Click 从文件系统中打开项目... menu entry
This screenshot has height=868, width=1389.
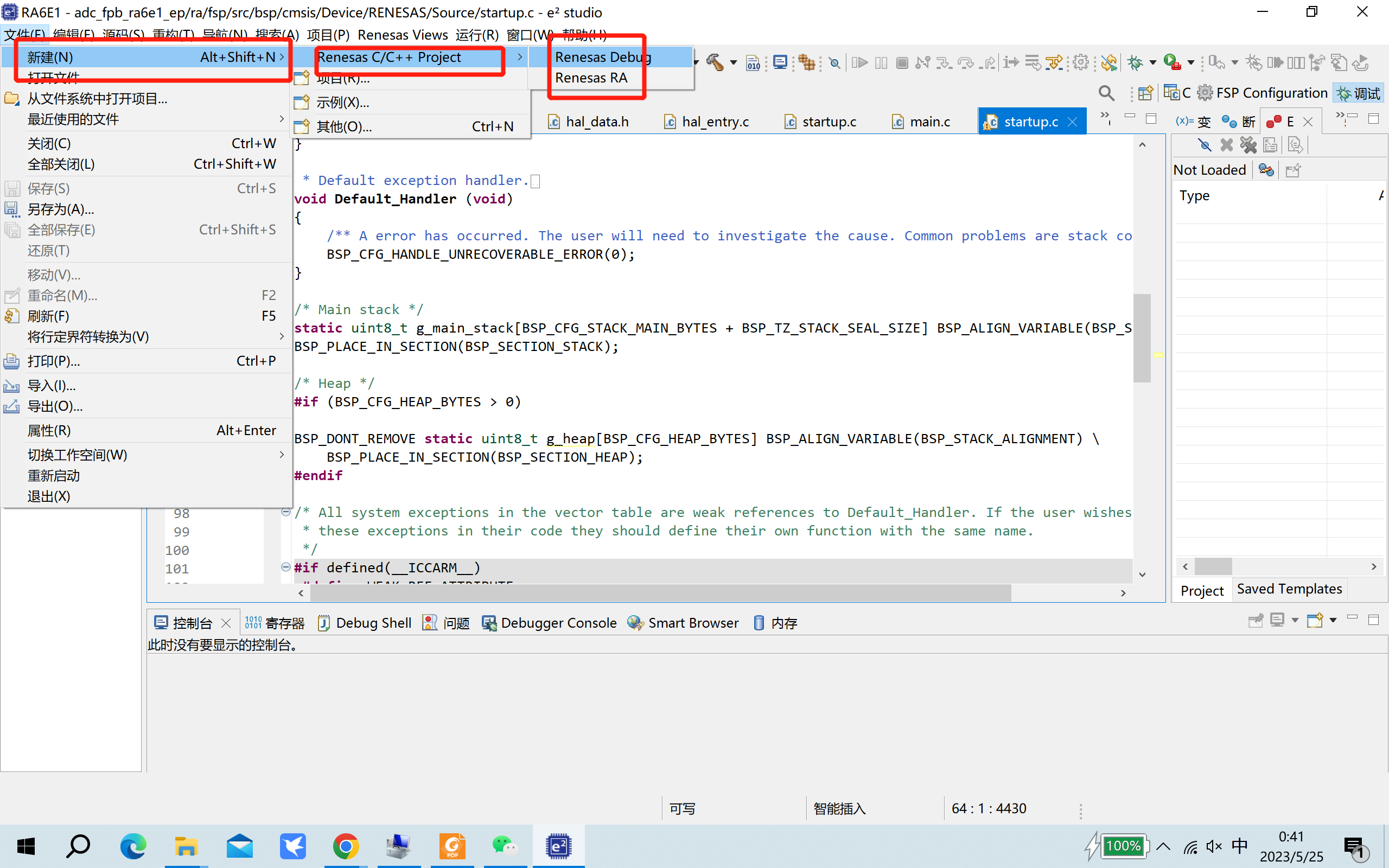click(x=146, y=99)
